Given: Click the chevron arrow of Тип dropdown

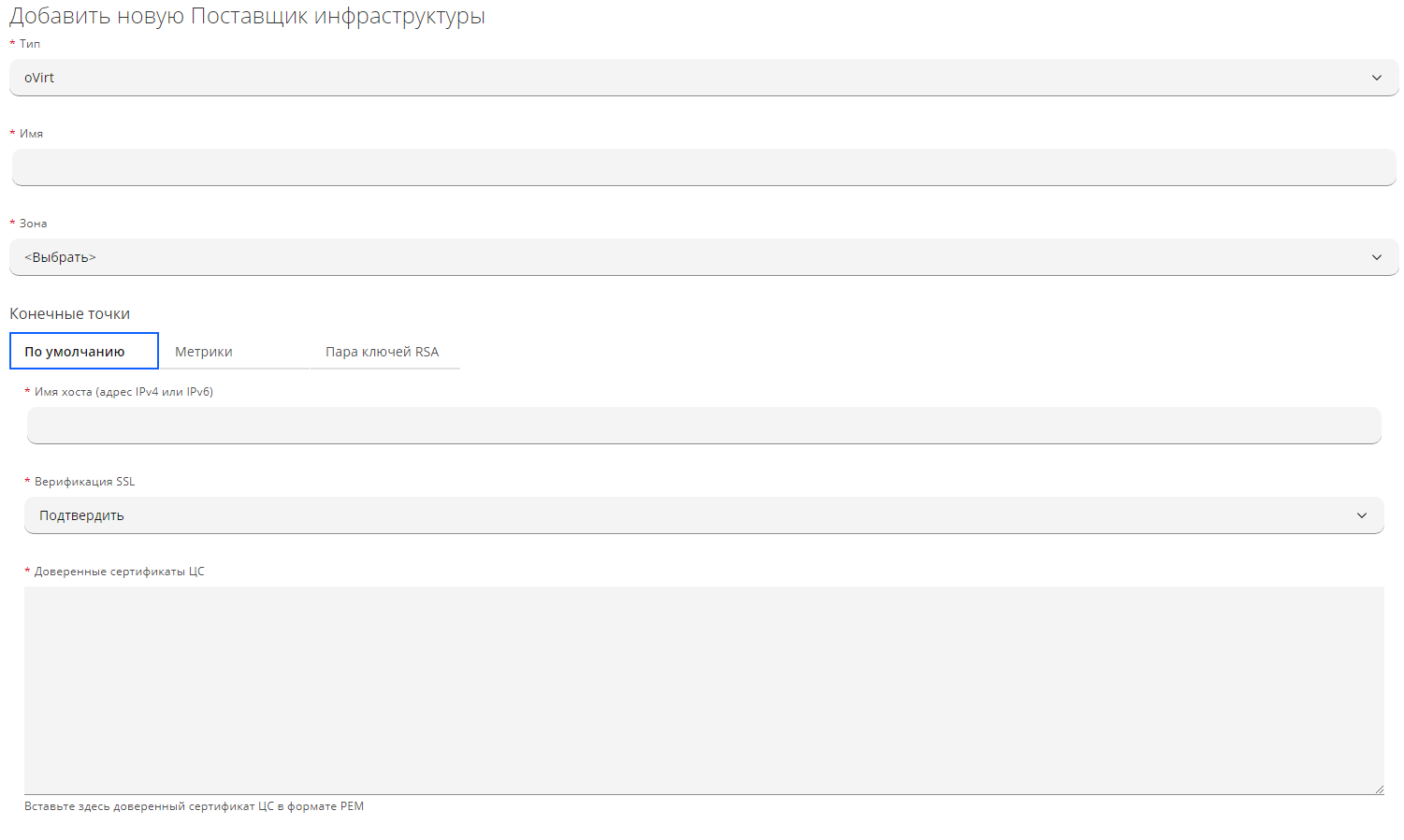Looking at the screenshot, I should [x=1376, y=78].
